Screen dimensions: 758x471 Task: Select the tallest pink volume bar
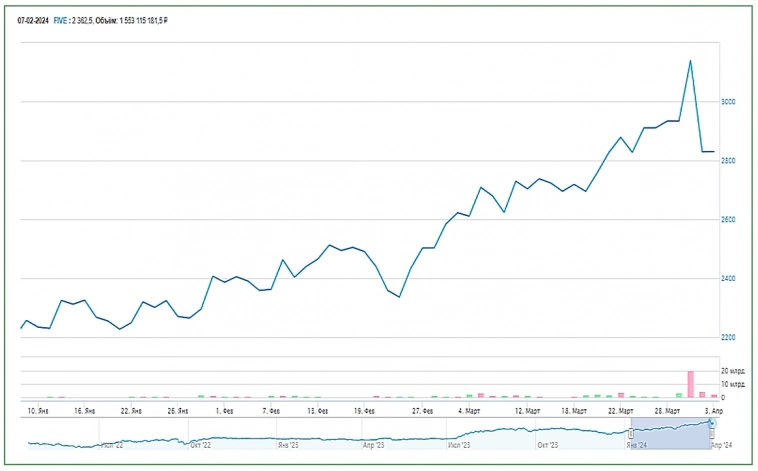click(x=690, y=384)
